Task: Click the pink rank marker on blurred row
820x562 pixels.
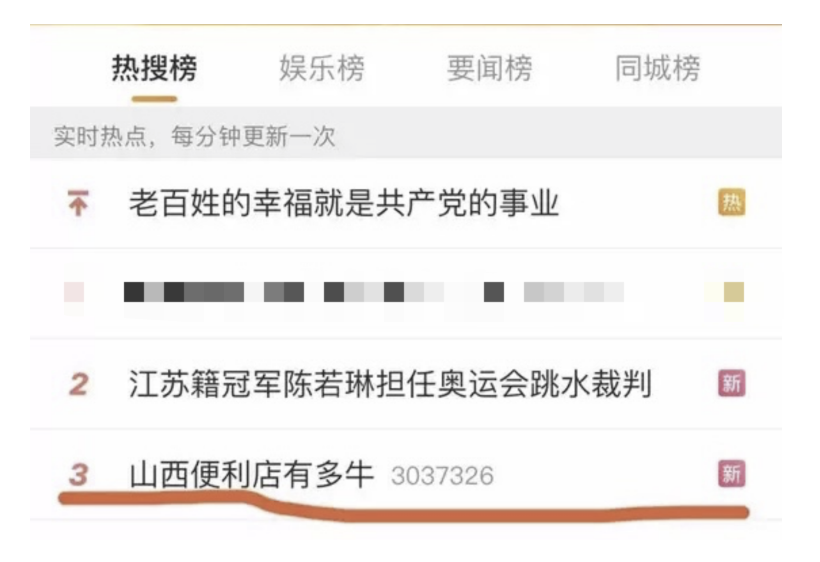Action: coord(74,292)
